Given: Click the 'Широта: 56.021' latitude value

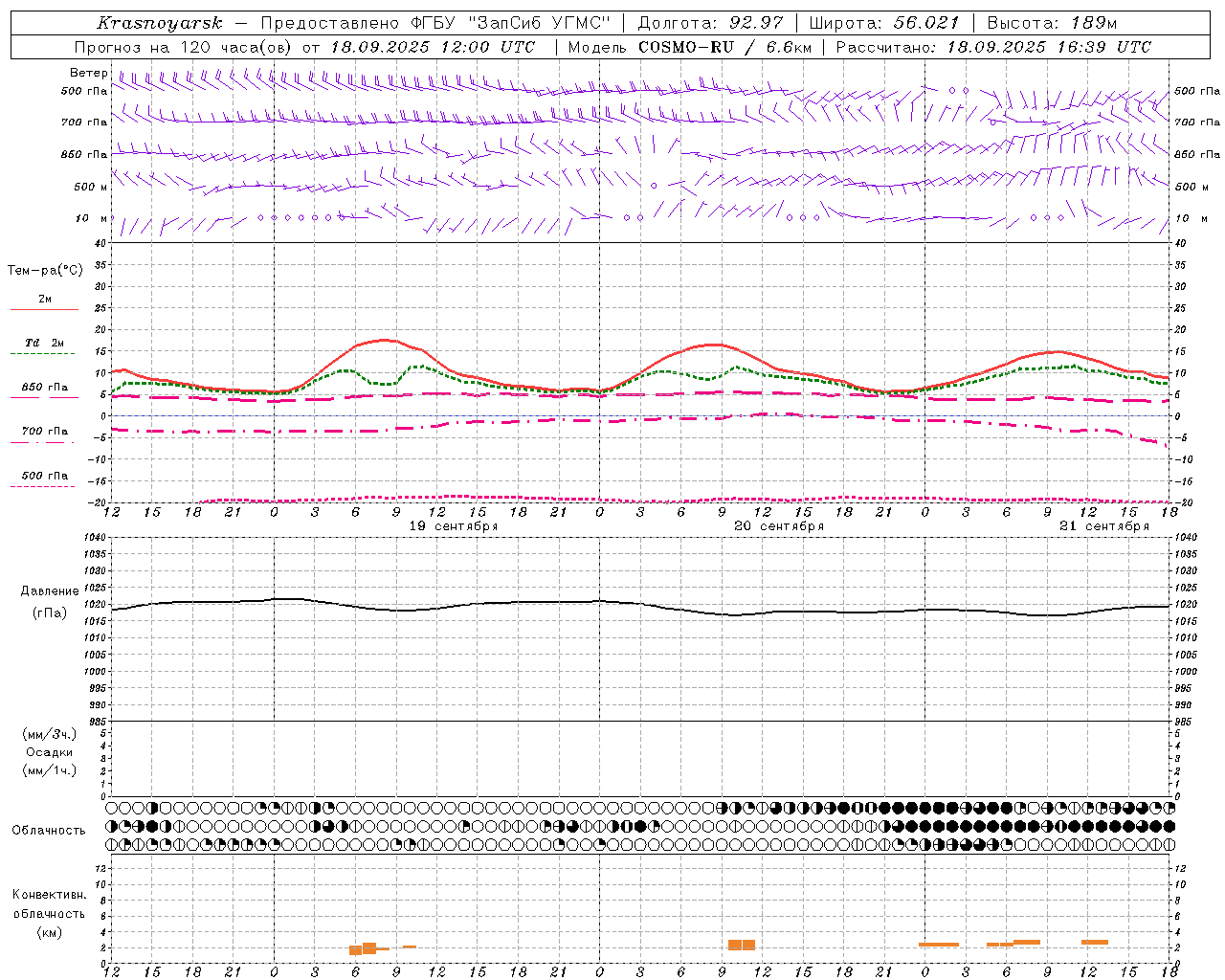Looking at the screenshot, I should (x=884, y=23).
